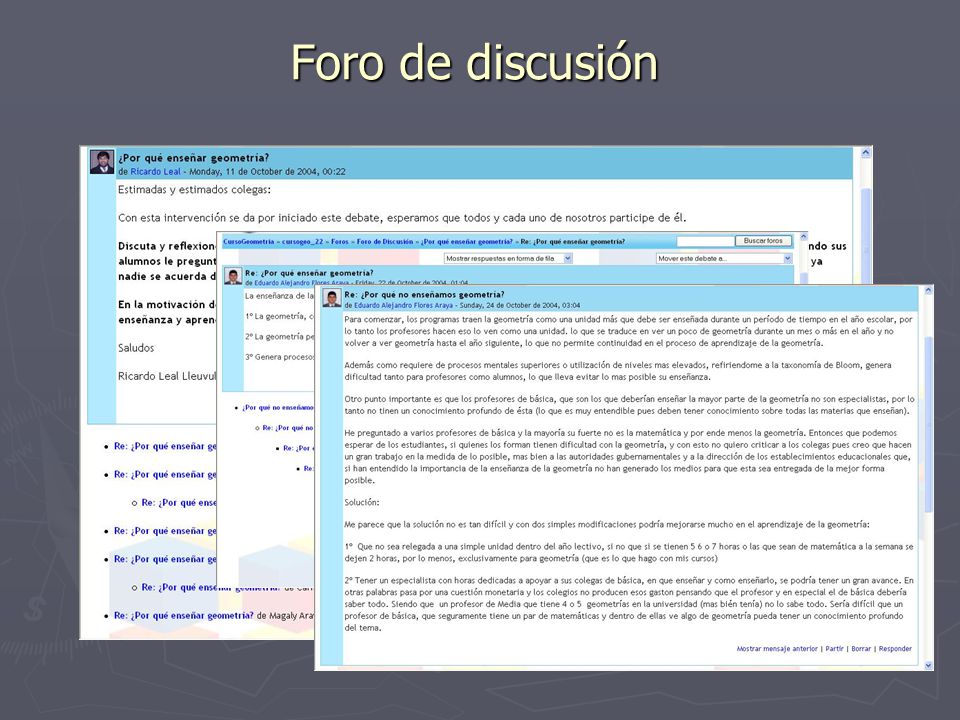
Task: Click the Partir link
Action: click(x=834, y=648)
